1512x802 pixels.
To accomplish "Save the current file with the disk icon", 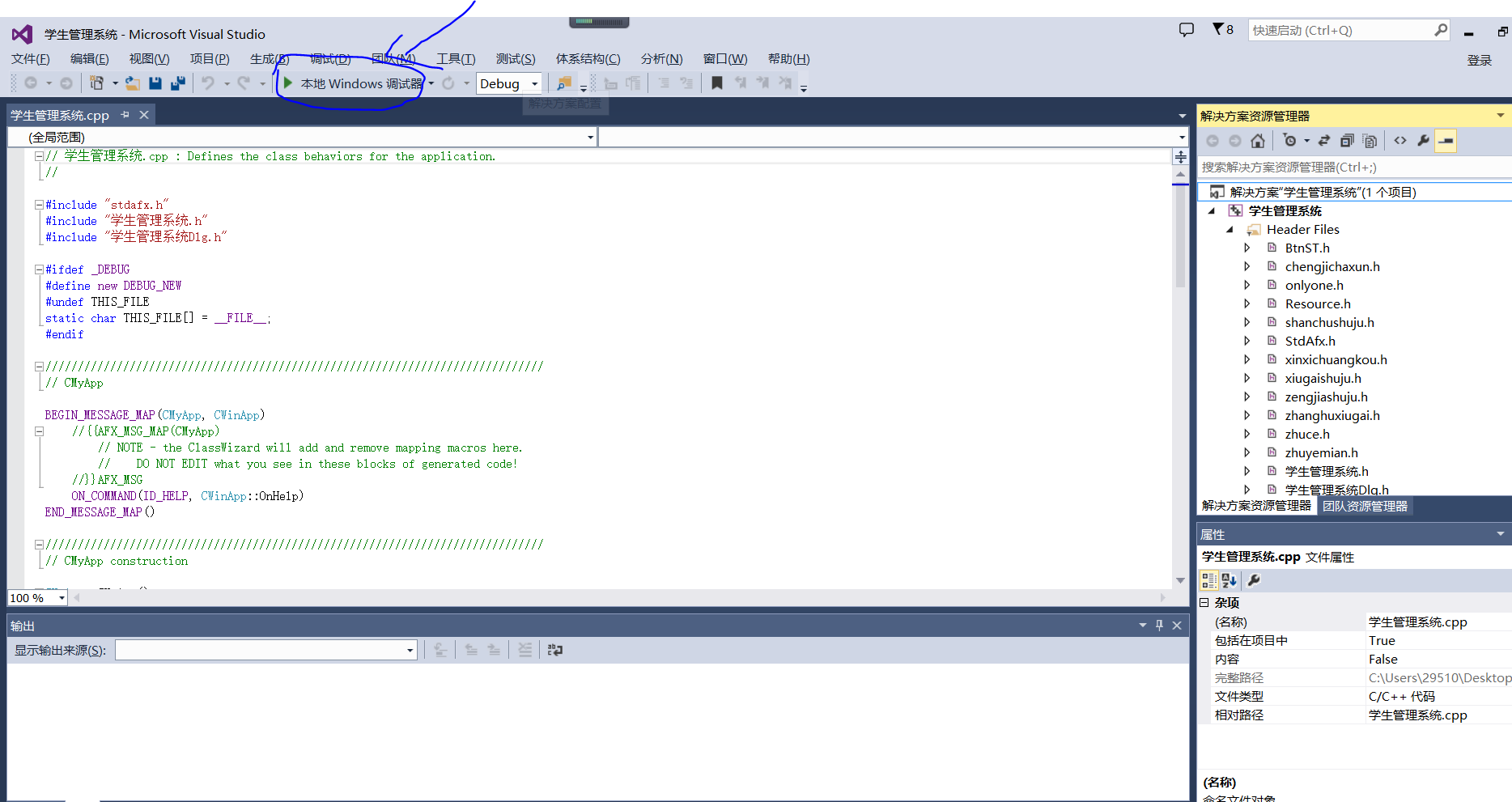I will pyautogui.click(x=155, y=83).
